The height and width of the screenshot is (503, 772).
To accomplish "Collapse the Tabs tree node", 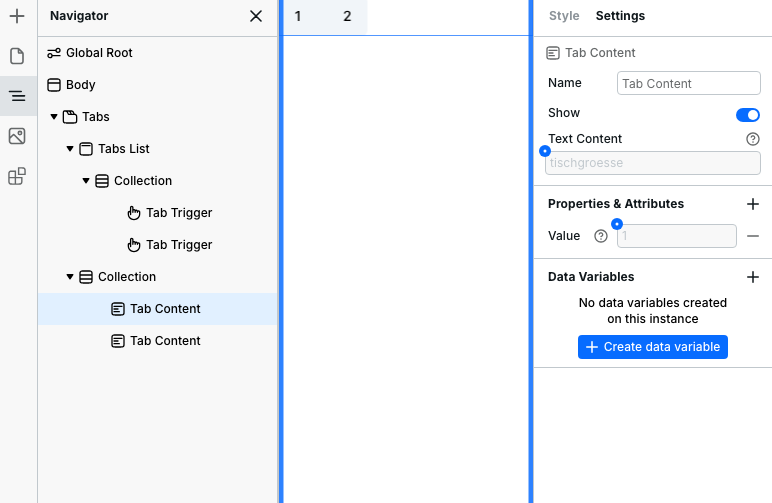I will (54, 117).
